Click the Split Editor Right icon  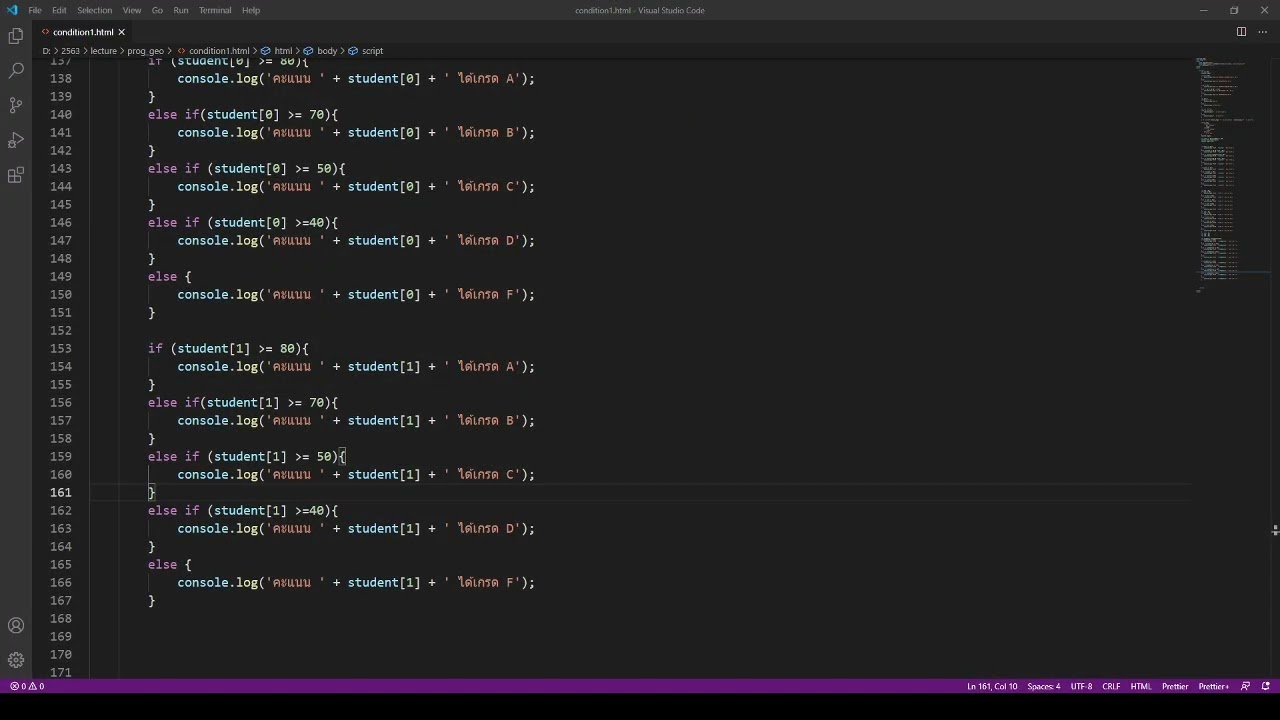click(x=1241, y=32)
